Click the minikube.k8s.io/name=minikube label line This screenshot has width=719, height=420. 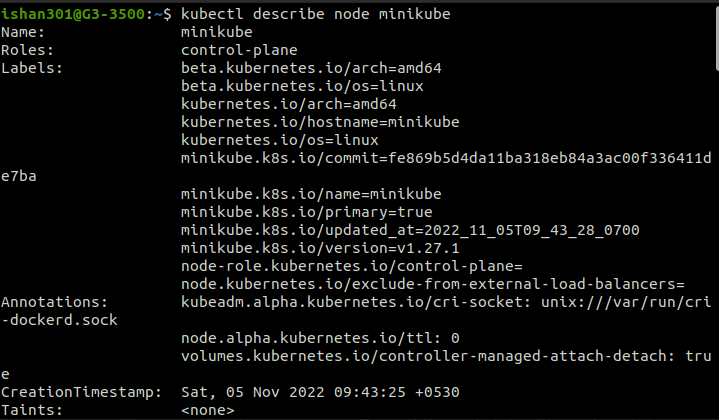coord(299,194)
